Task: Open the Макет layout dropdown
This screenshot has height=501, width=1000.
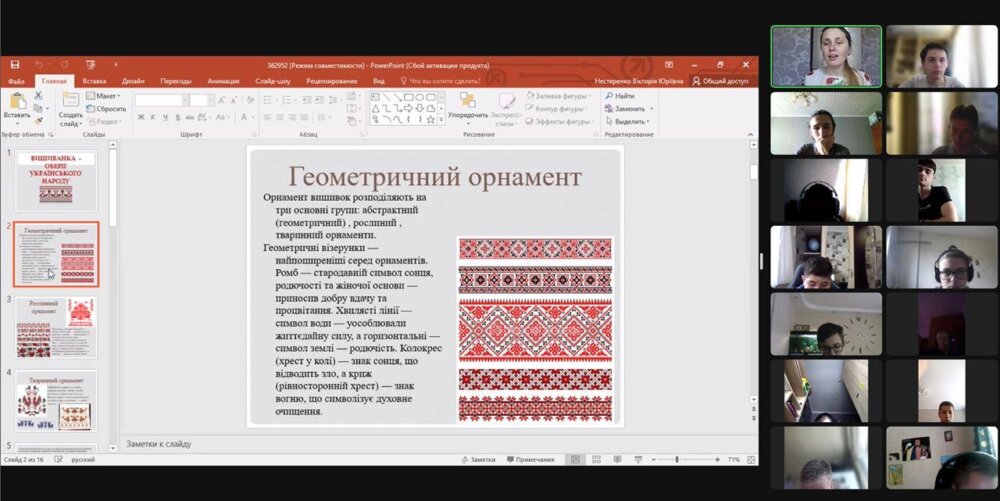Action: [x=103, y=96]
